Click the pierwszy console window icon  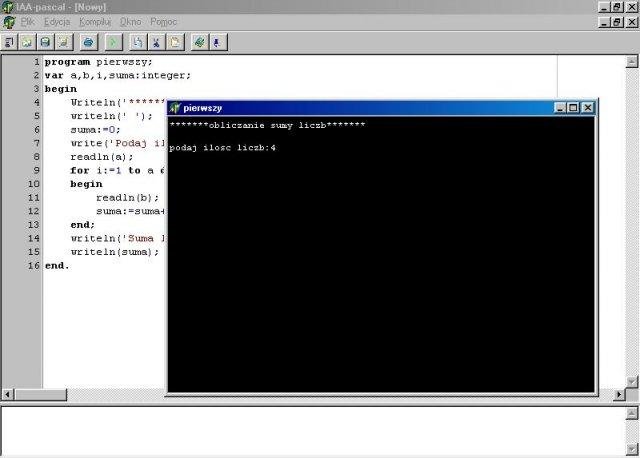(175, 108)
